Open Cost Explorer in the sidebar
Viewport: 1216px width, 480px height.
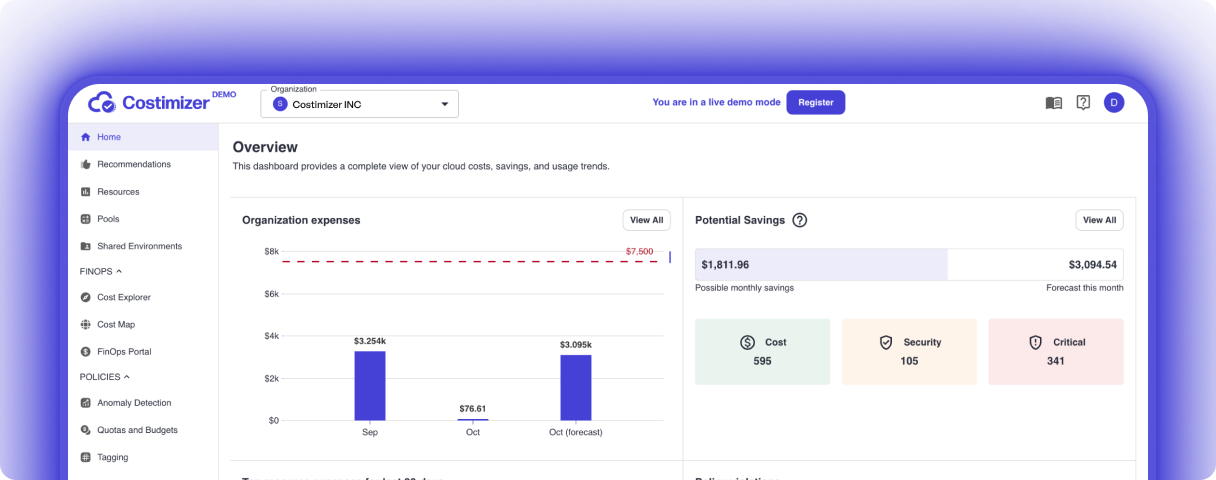124,297
